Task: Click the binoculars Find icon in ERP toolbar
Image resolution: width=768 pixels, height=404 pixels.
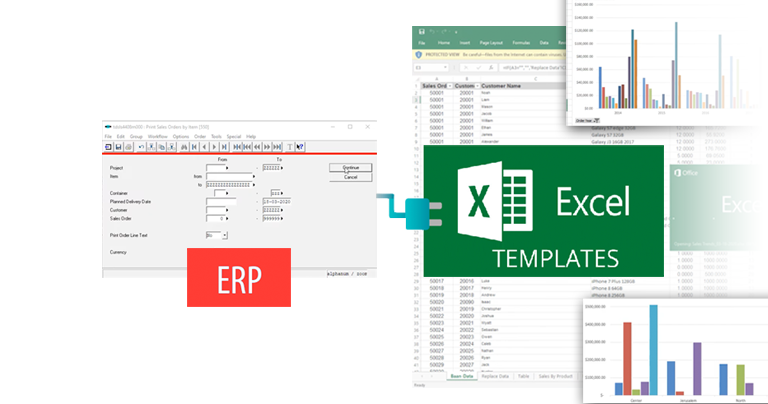Action: click(x=184, y=147)
